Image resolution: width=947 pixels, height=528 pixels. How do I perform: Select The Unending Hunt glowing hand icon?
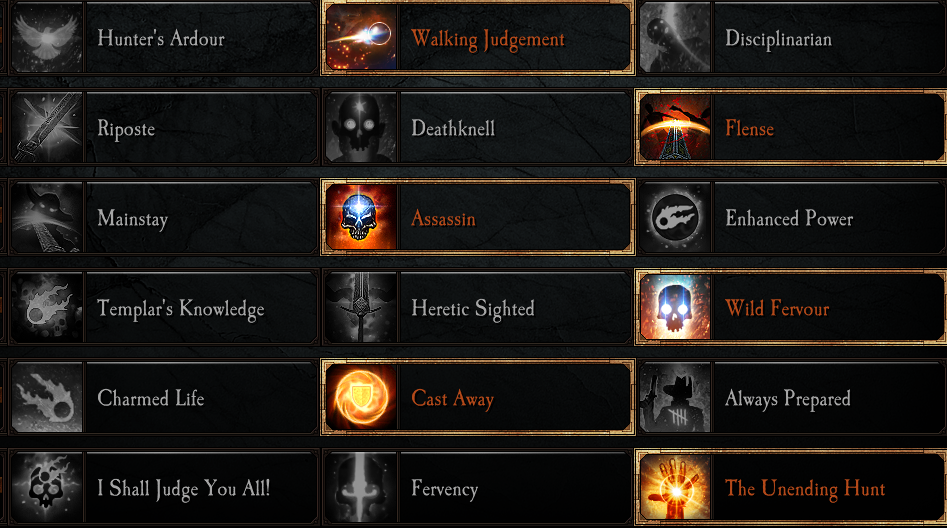coord(675,488)
